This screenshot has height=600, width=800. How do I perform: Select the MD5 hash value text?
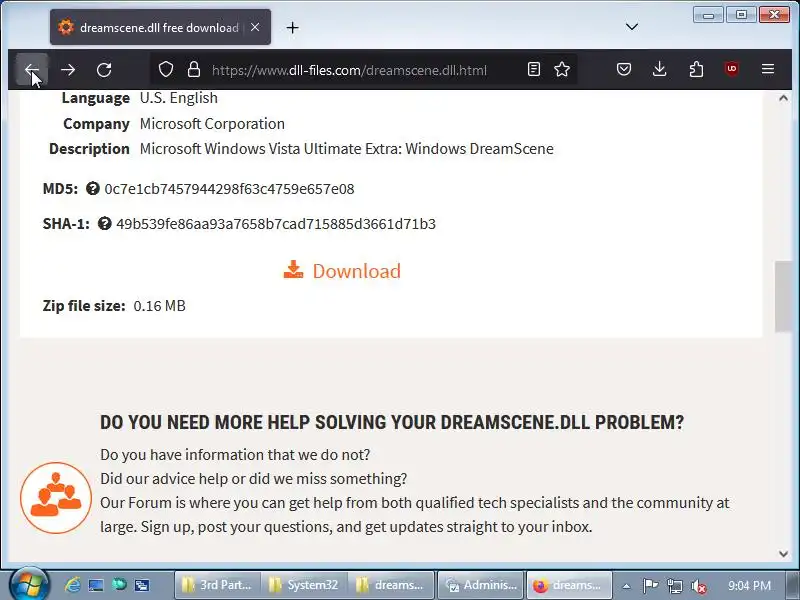[229, 189]
